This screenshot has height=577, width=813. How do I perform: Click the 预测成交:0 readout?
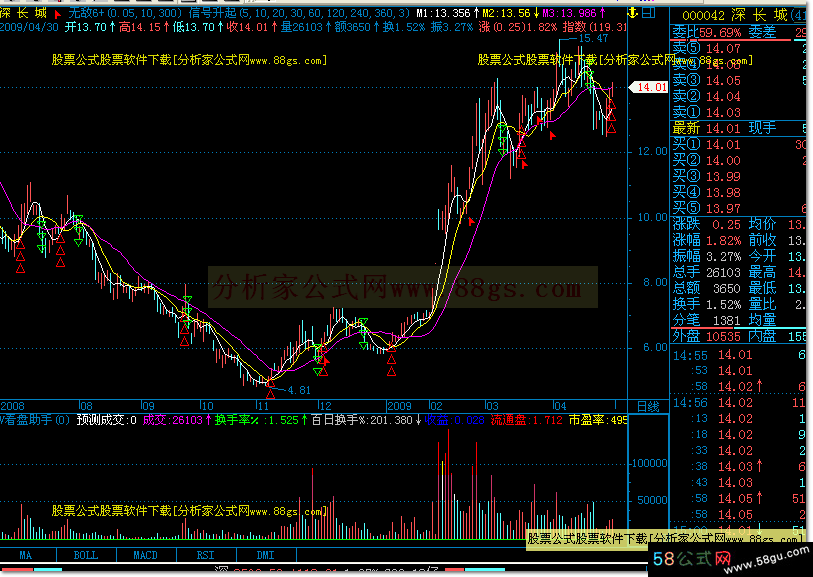107,420
